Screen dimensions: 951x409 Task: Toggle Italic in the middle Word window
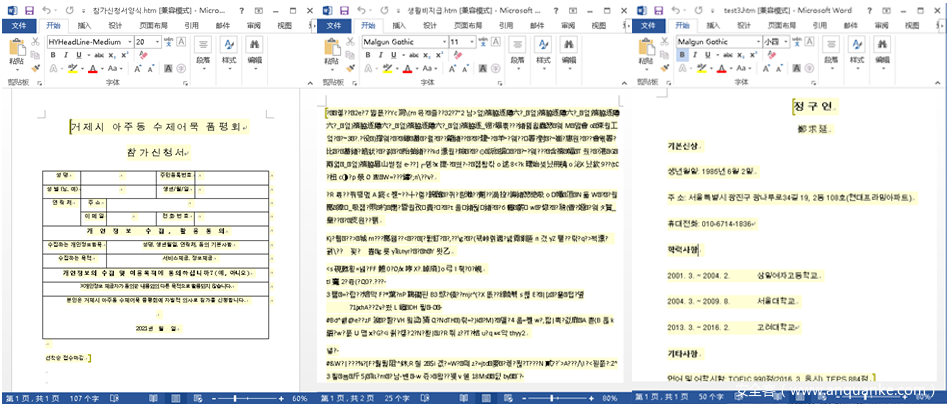point(380,57)
